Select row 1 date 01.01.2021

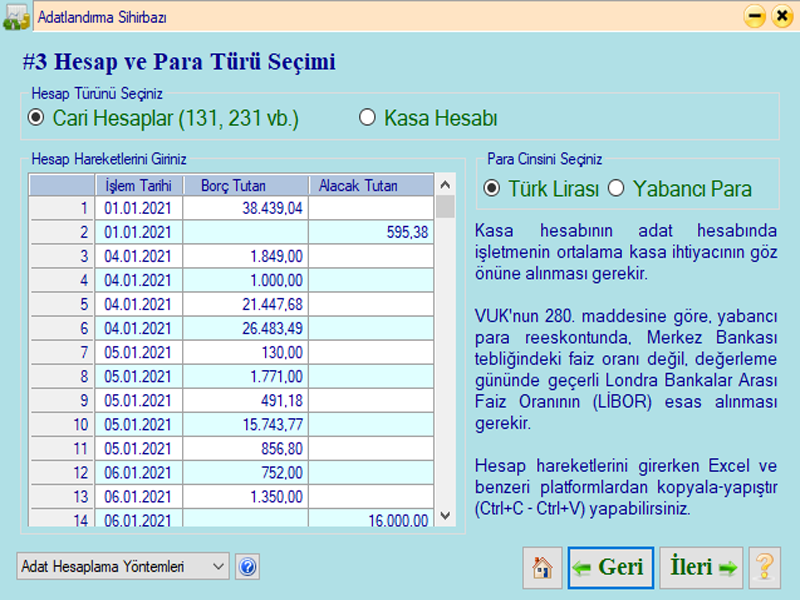(139, 208)
